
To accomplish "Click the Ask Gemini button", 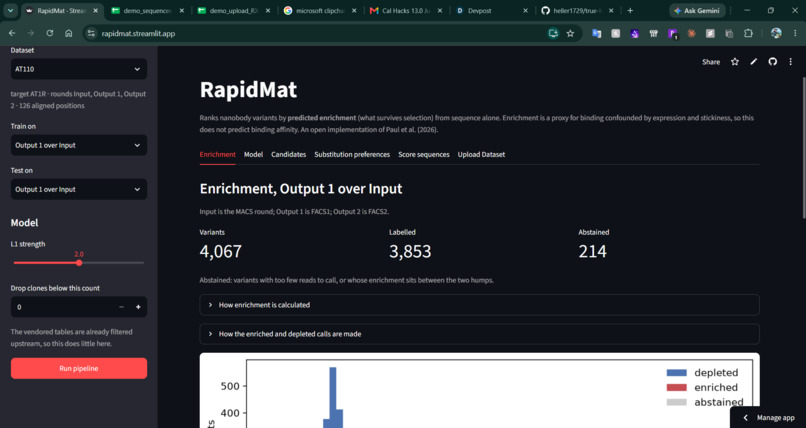I will pyautogui.click(x=697, y=10).
